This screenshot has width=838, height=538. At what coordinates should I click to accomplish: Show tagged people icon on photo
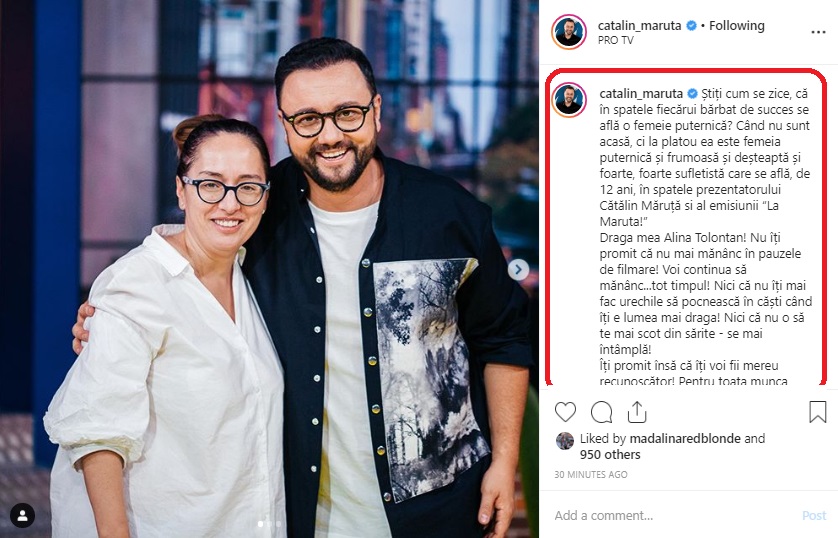point(22,515)
